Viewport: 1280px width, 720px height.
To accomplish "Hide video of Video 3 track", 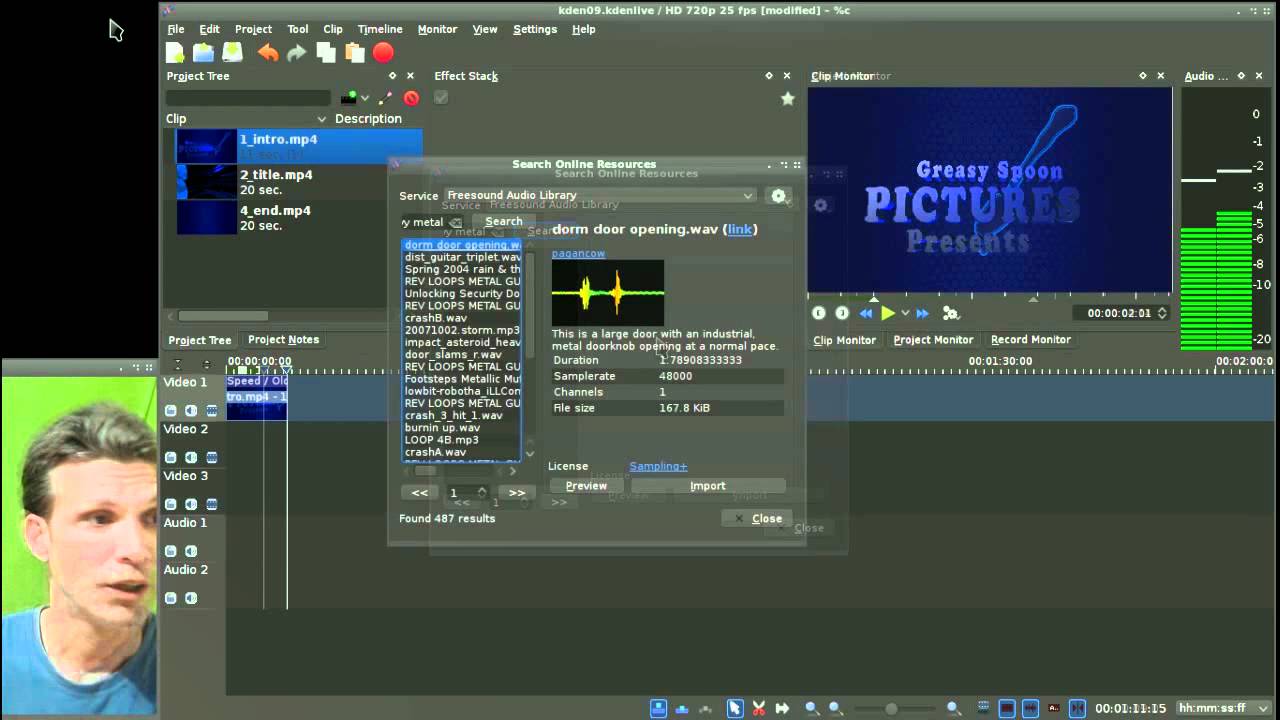I will click(x=211, y=504).
